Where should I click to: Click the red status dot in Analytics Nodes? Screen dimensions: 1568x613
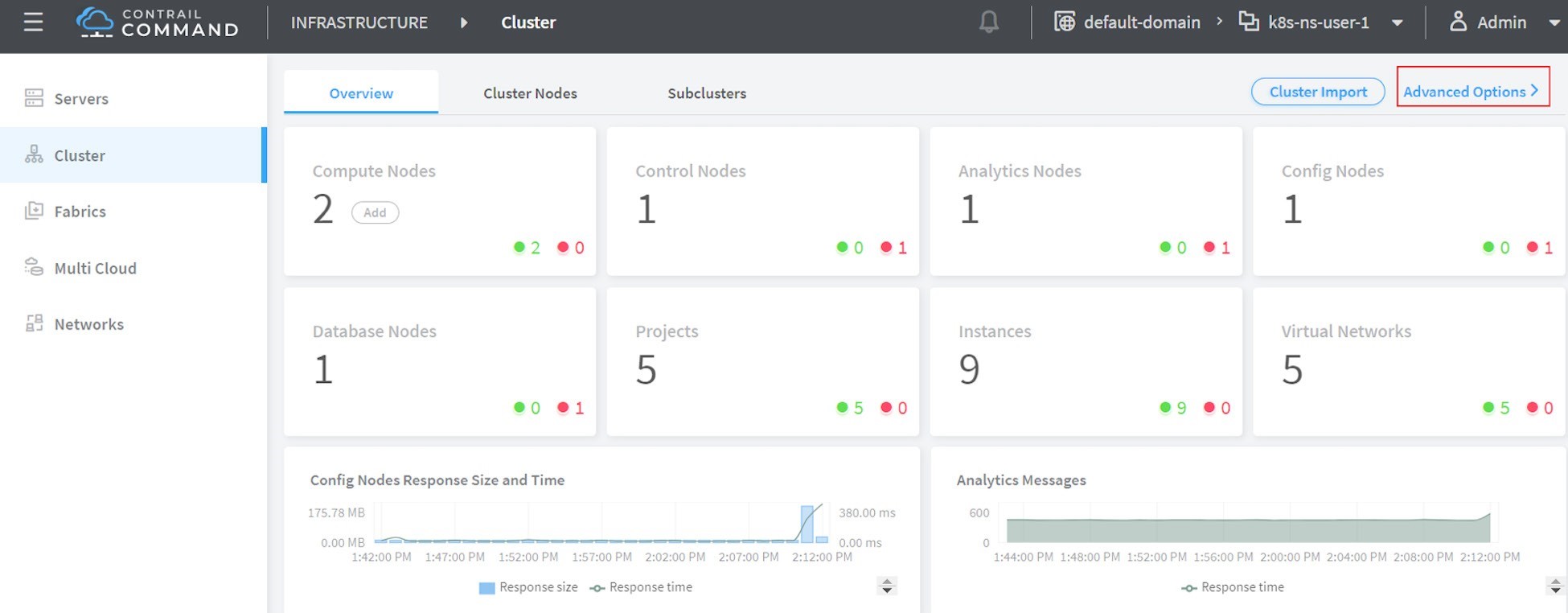pos(1209,247)
